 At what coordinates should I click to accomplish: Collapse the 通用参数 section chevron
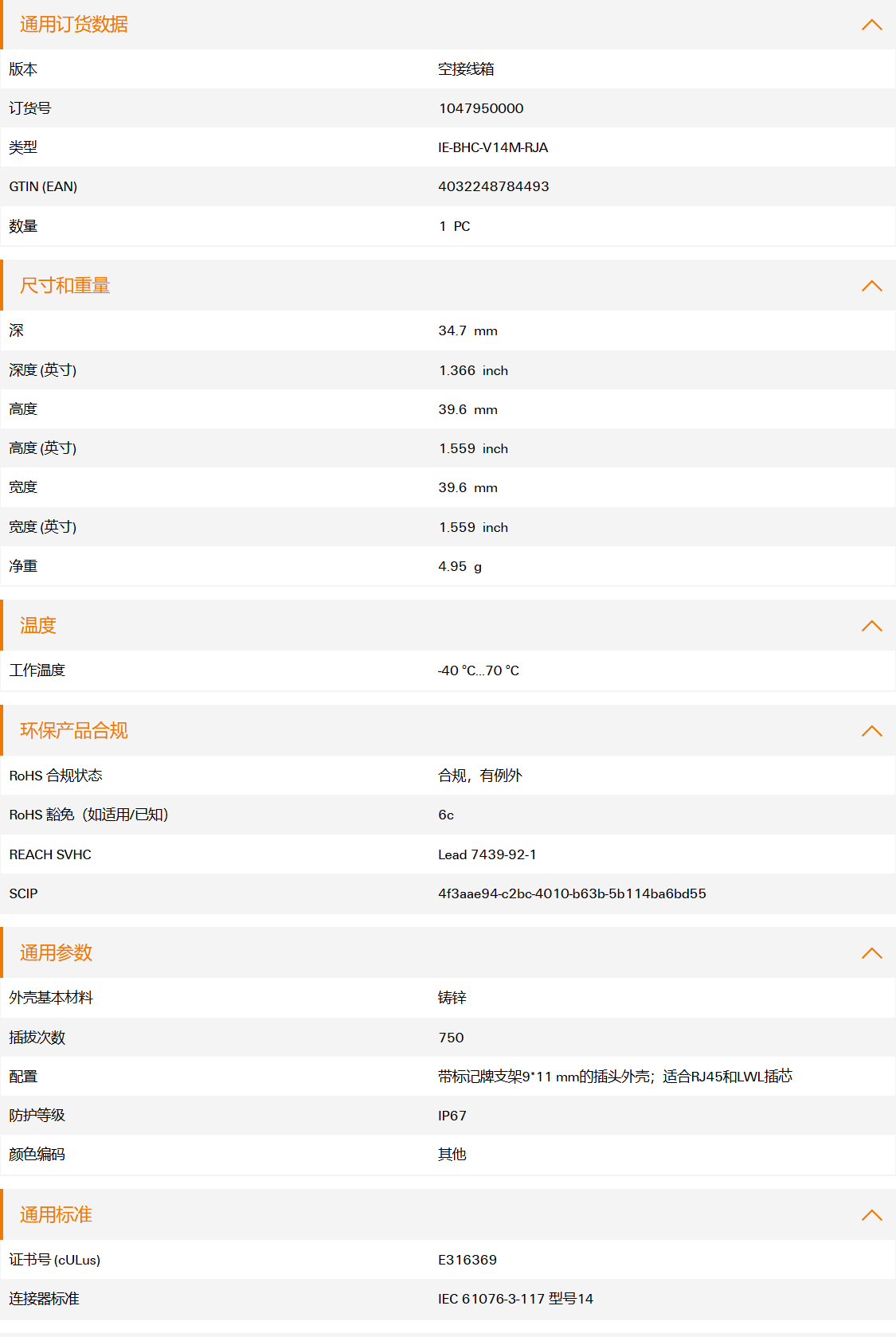coord(872,953)
